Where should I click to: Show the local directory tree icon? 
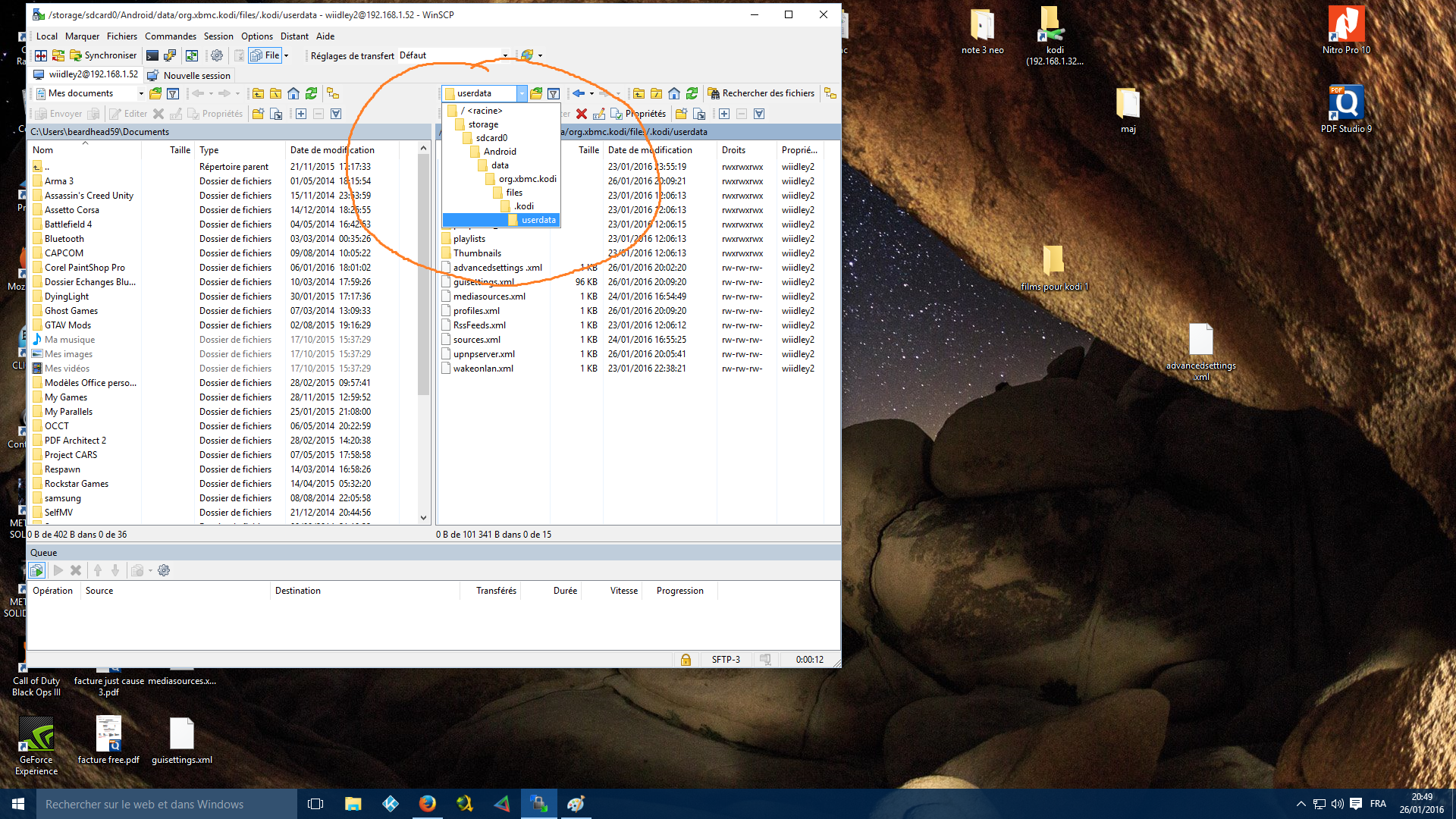point(333,93)
